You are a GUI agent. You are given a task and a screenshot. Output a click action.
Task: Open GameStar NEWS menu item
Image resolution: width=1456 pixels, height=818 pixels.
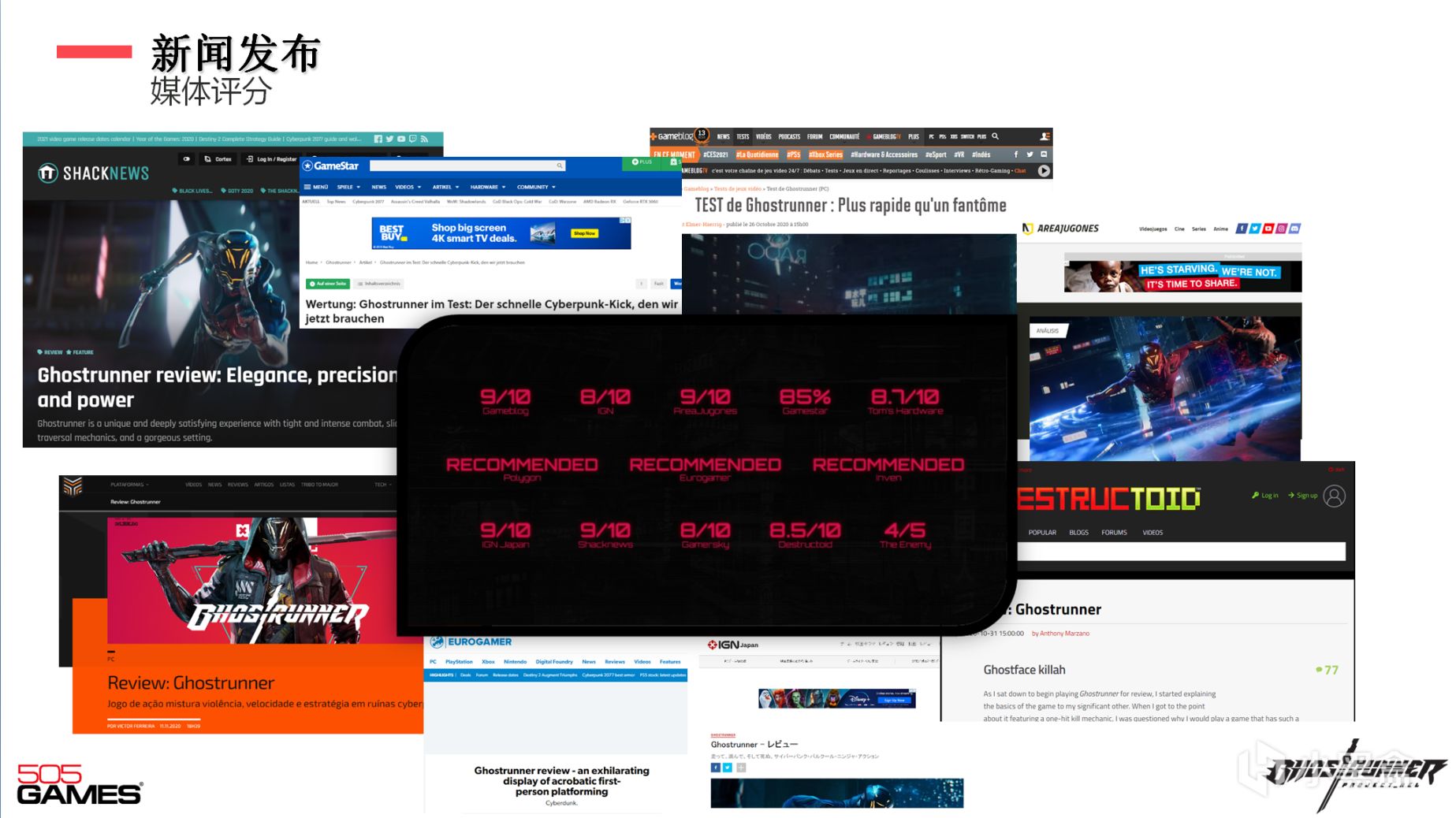(x=379, y=187)
